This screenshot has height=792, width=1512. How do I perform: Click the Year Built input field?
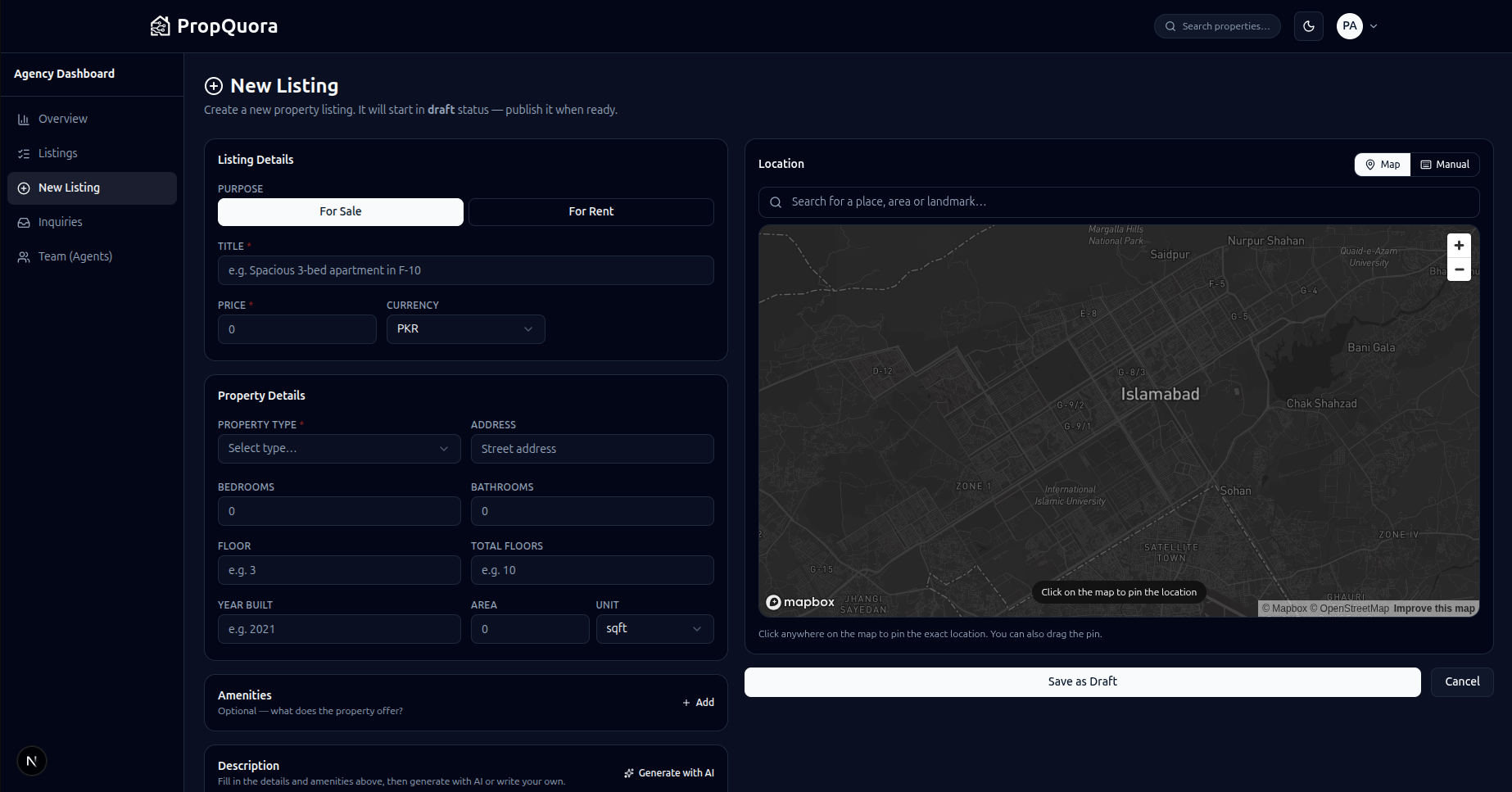point(339,629)
